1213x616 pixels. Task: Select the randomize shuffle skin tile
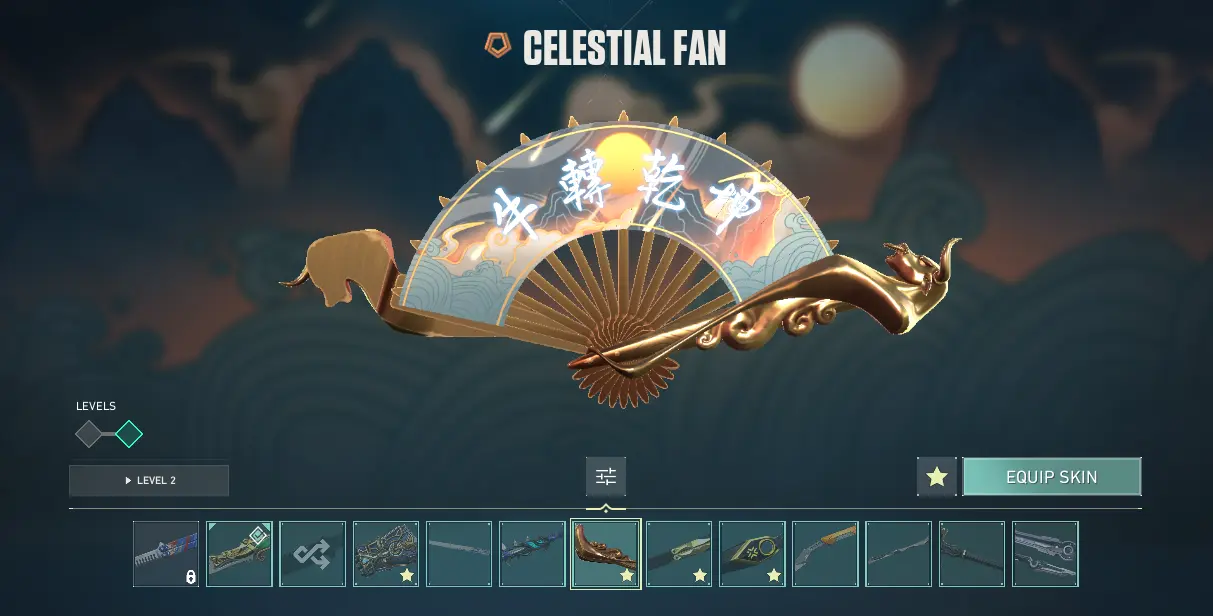313,554
